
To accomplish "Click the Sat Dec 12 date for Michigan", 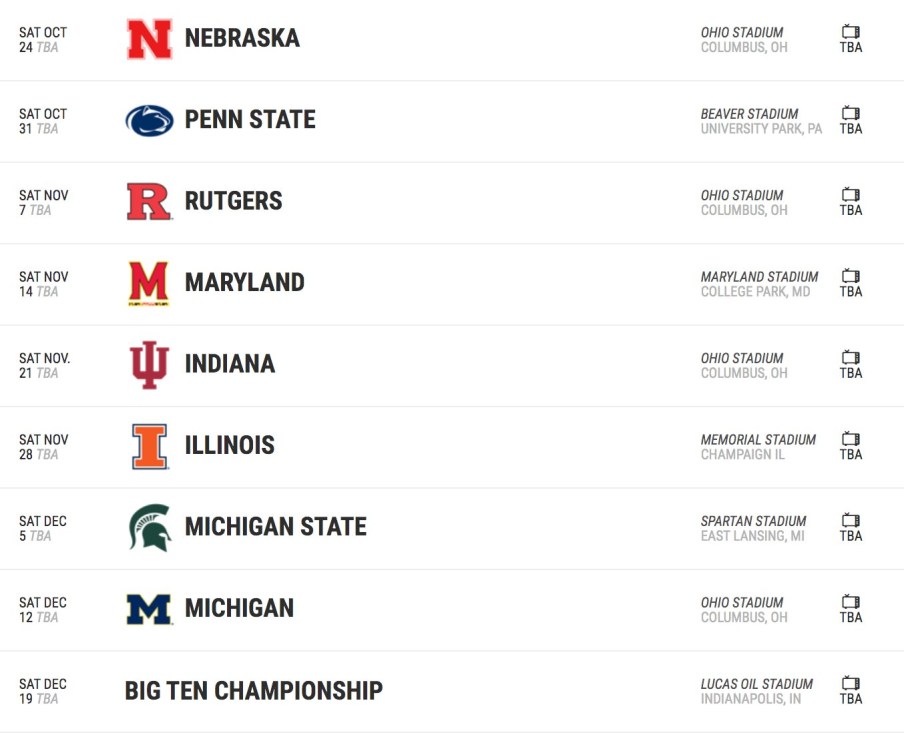I will click(x=42, y=609).
